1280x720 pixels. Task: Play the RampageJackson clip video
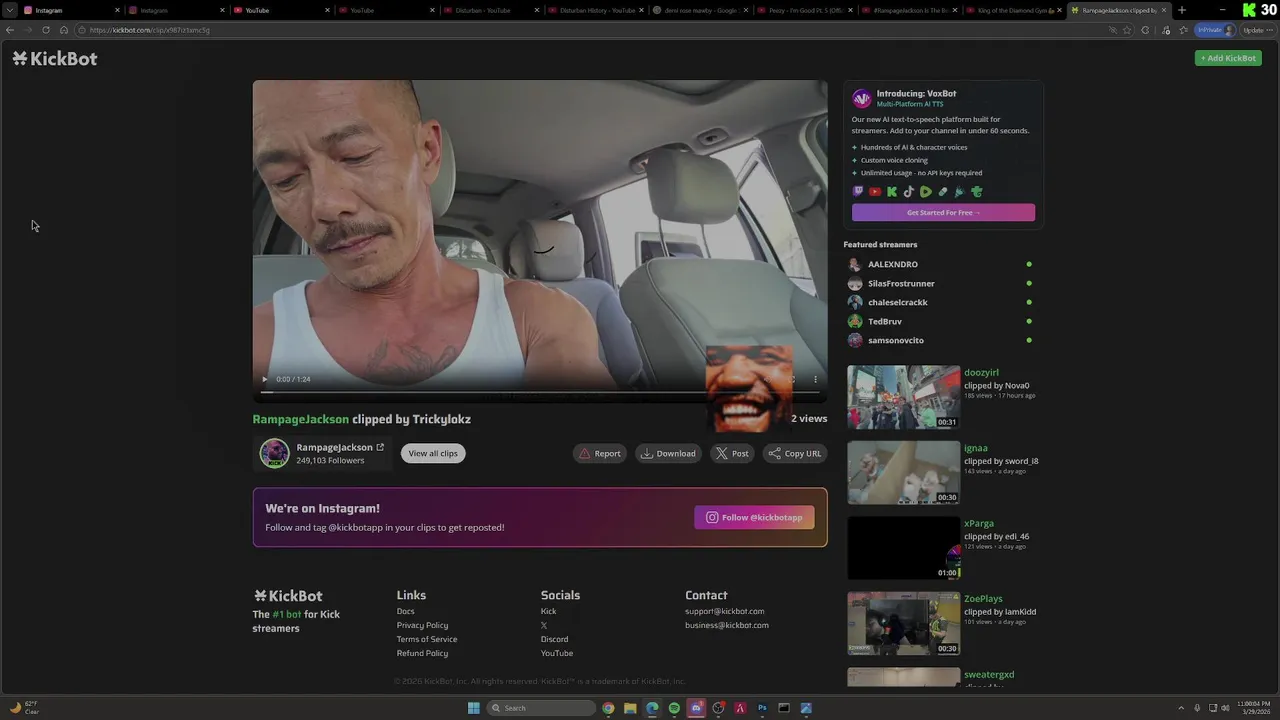[x=265, y=379]
